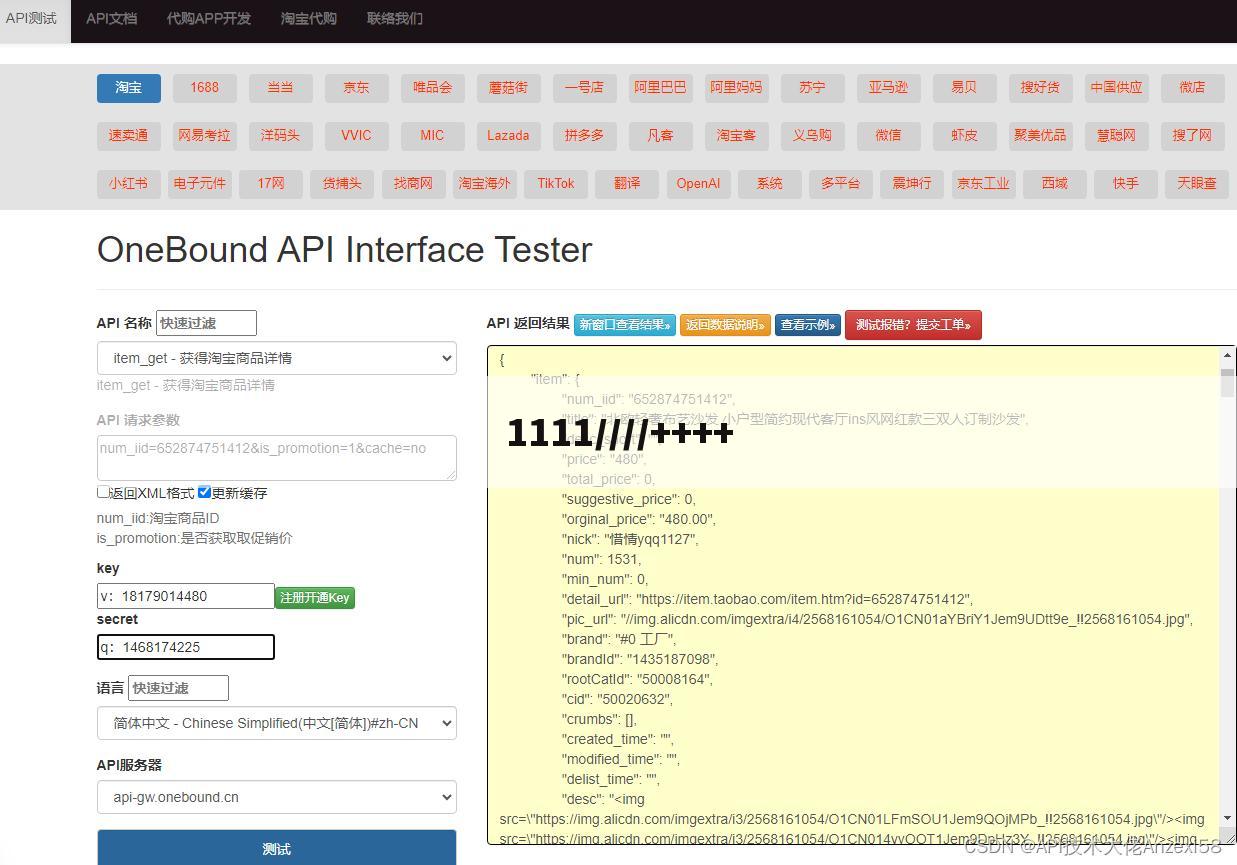Select the 拼多多 platform button
The width and height of the screenshot is (1237, 865).
click(x=585, y=135)
